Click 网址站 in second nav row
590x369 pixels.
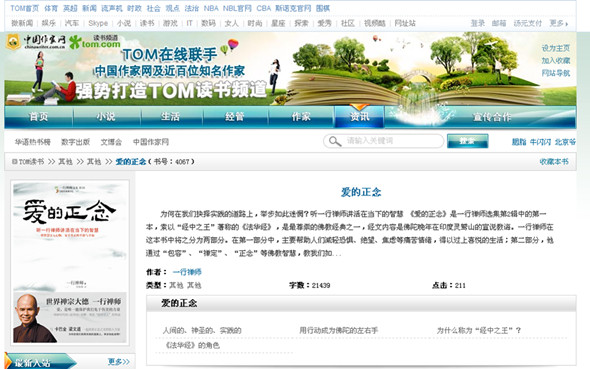point(405,23)
